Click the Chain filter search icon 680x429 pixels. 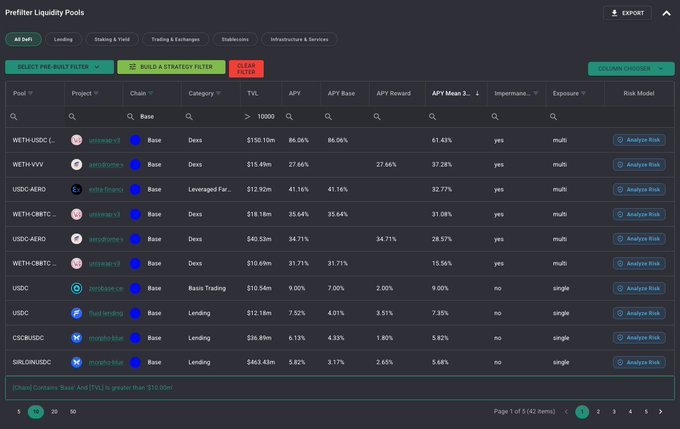[130, 117]
